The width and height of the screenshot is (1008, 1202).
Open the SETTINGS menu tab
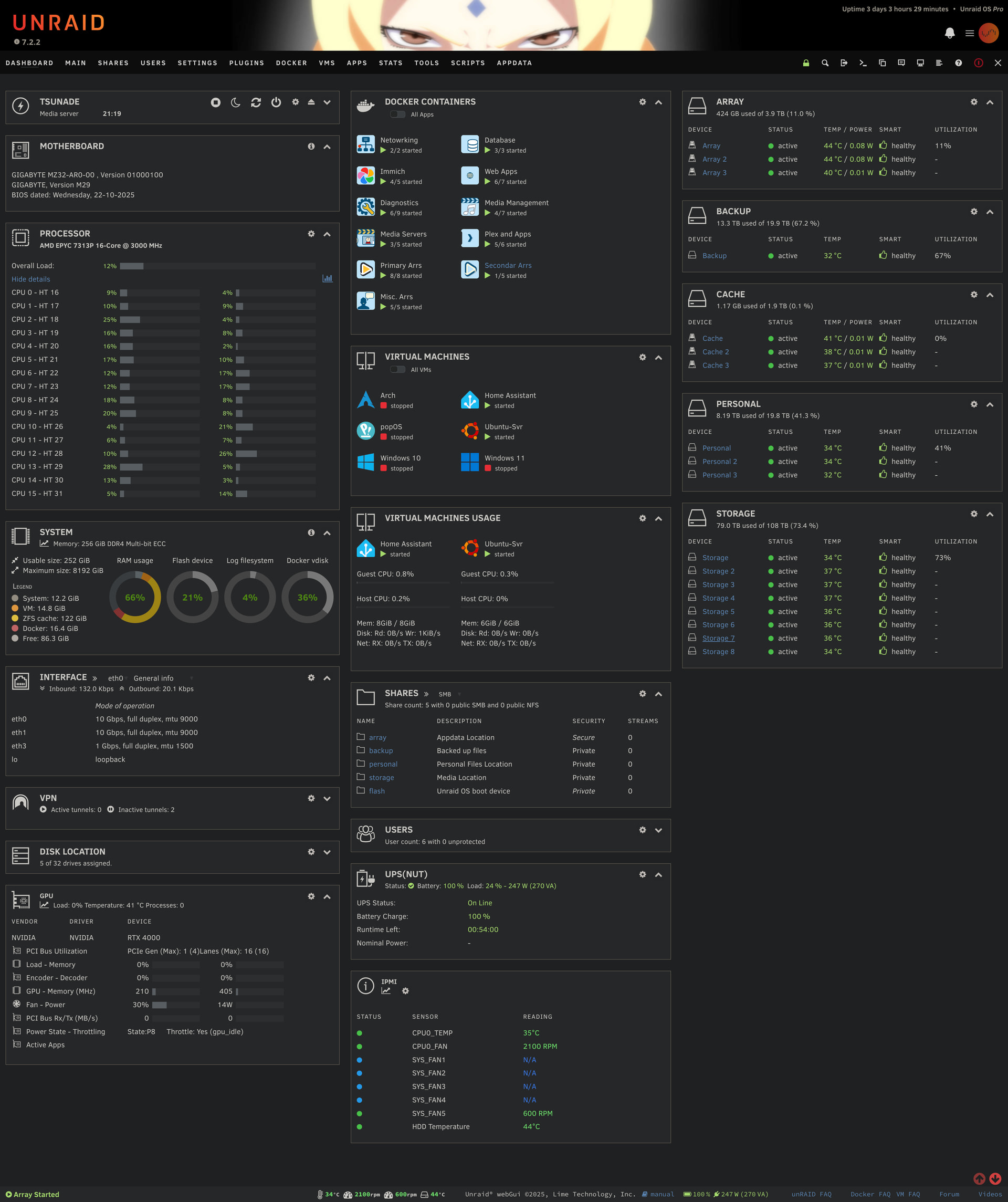click(197, 63)
